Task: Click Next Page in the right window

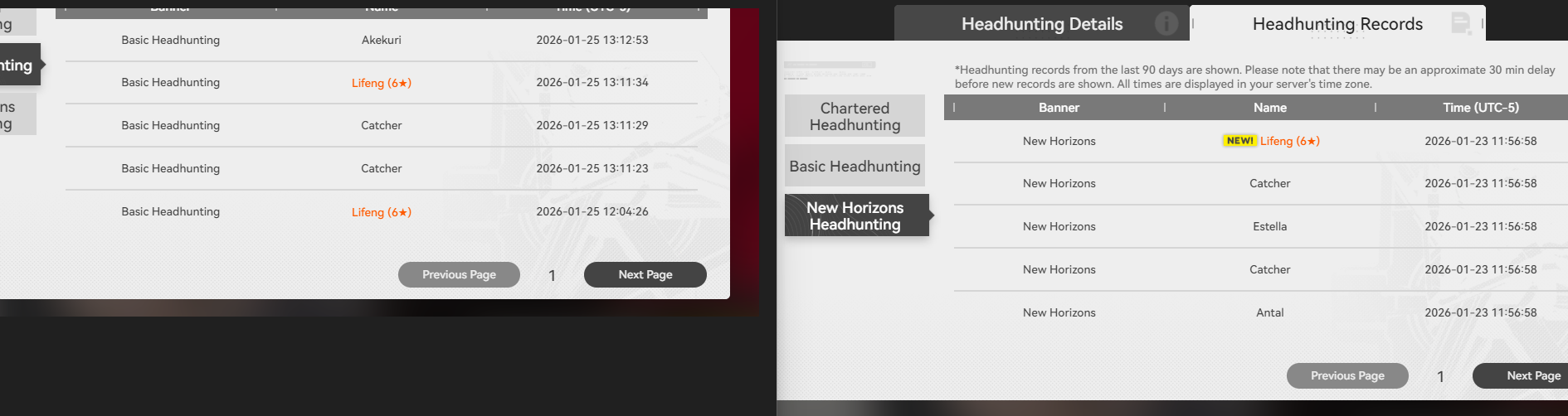Action: [1521, 375]
